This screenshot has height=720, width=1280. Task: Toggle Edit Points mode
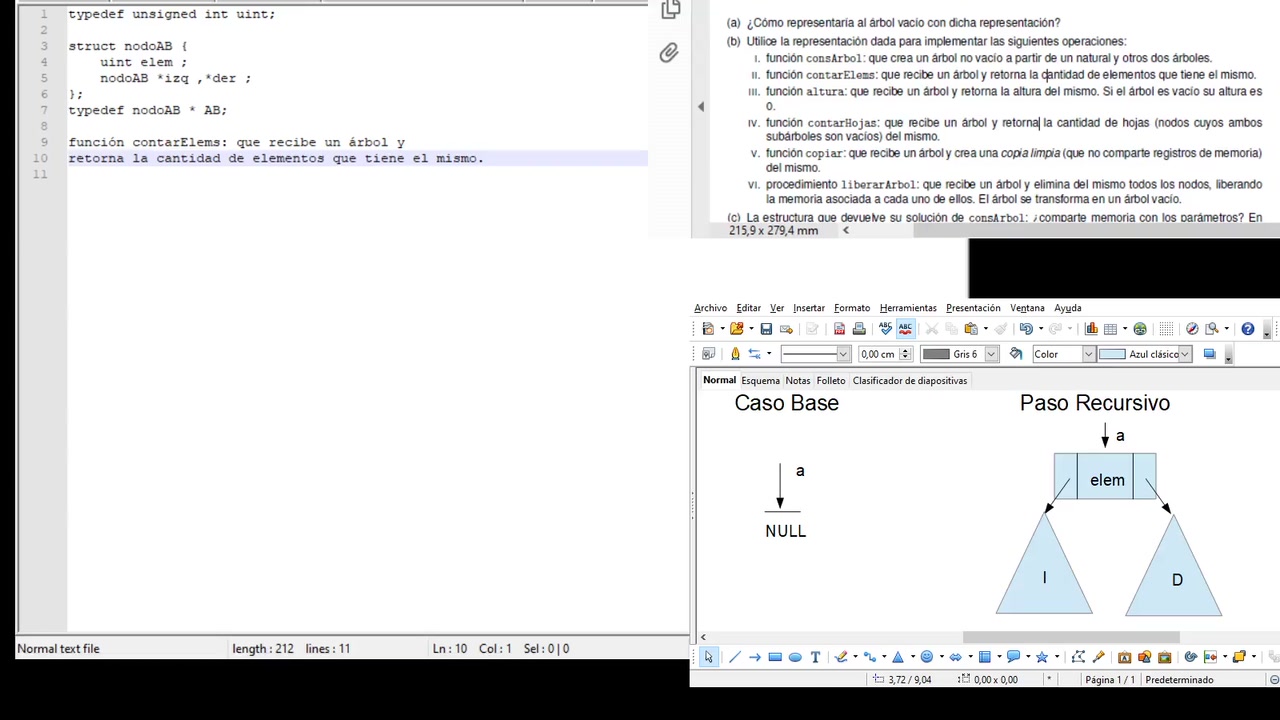tap(1078, 657)
